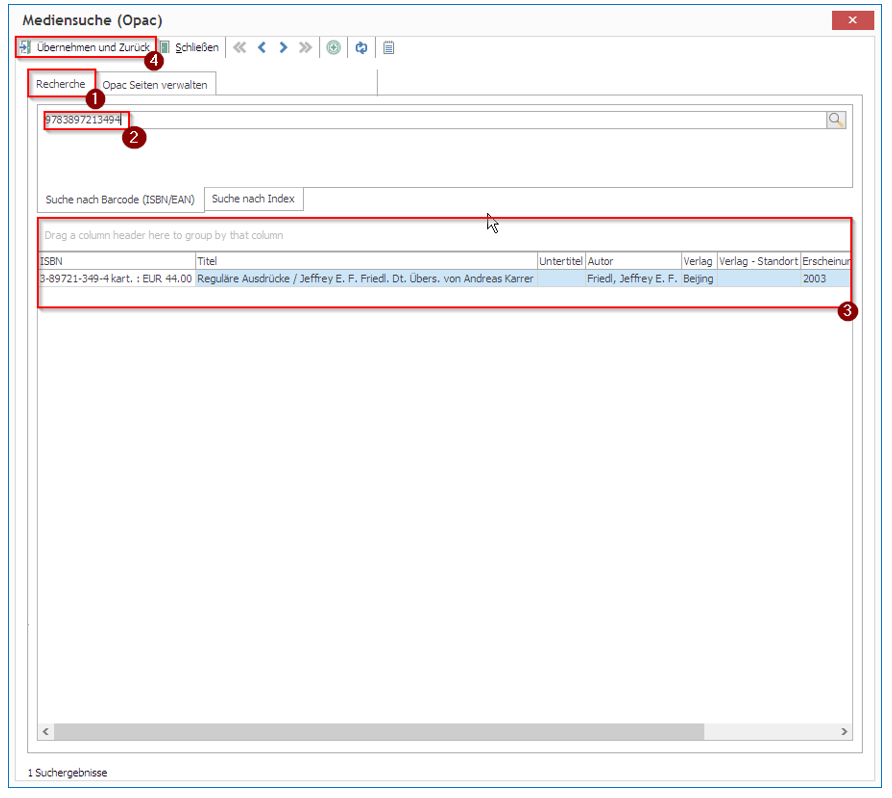Select the Suche nach Barcode (ISBN/EAN) tab
The width and height of the screenshot is (892, 798).
pyautogui.click(x=120, y=200)
